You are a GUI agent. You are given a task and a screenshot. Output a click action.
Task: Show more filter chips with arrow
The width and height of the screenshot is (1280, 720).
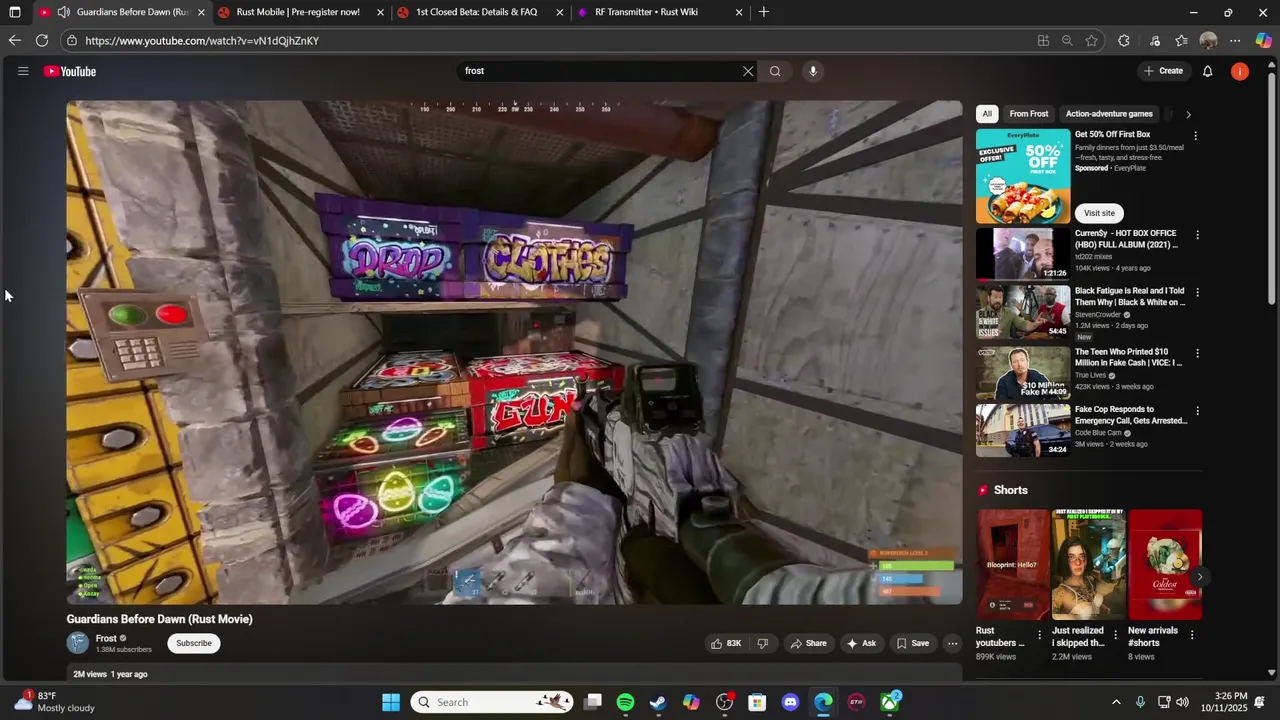(x=1188, y=114)
